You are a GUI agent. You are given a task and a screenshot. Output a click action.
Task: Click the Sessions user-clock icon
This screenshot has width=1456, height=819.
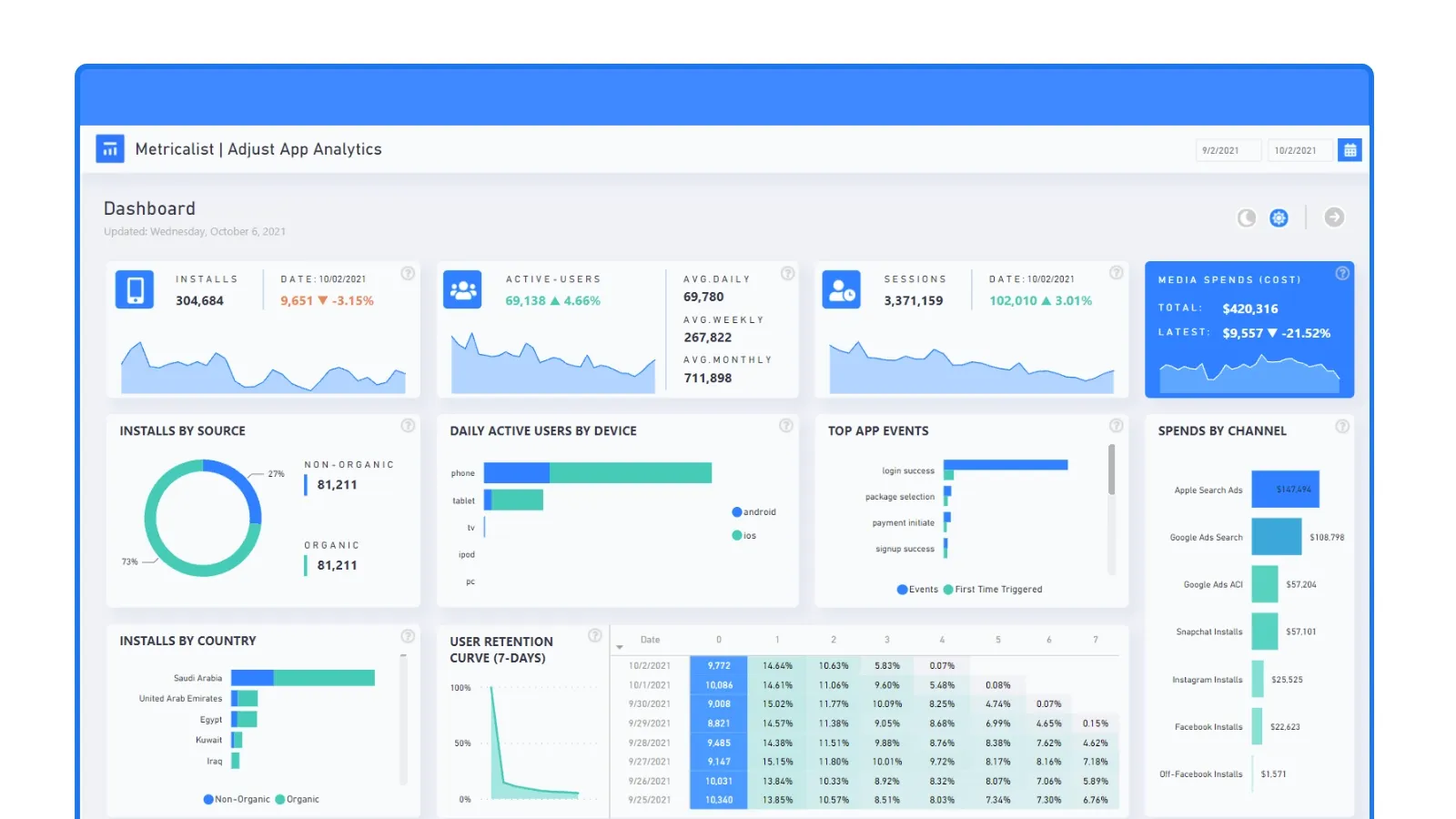pyautogui.click(x=841, y=290)
